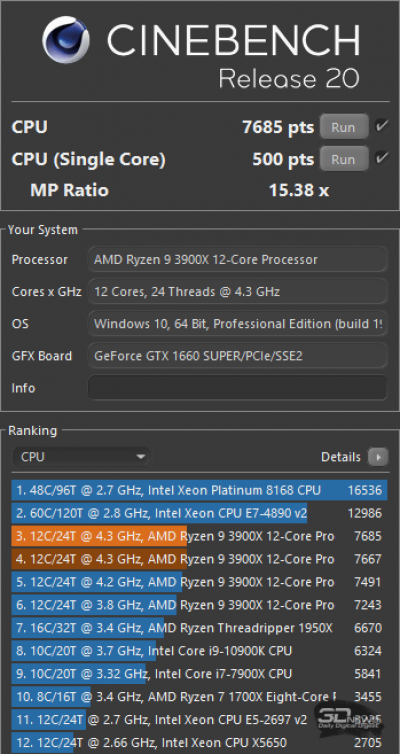Screen dimensions: 400x754
Task: Toggle the CPU test checkbox
Action: click(382, 127)
